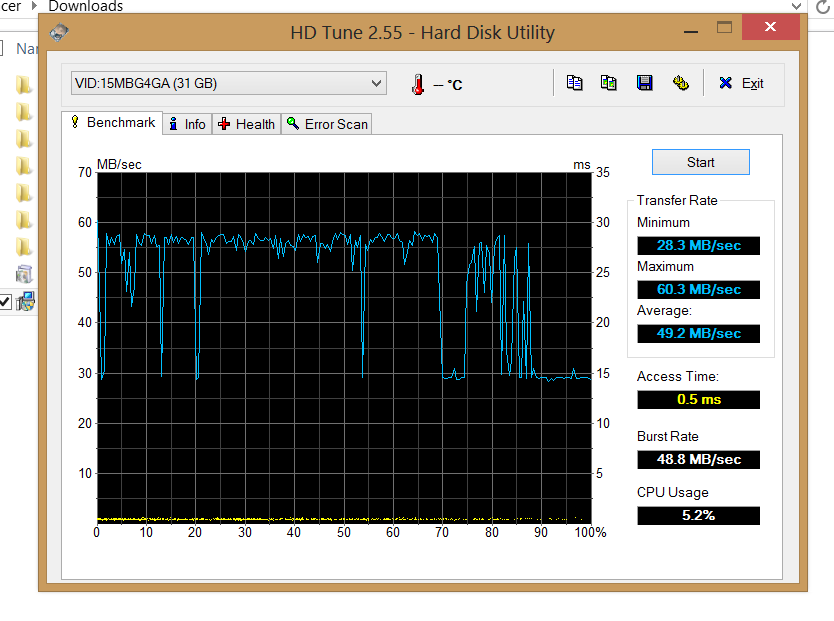Switch to the Benchmark tab
Image resolution: width=834 pixels, height=621 pixels.
(113, 123)
